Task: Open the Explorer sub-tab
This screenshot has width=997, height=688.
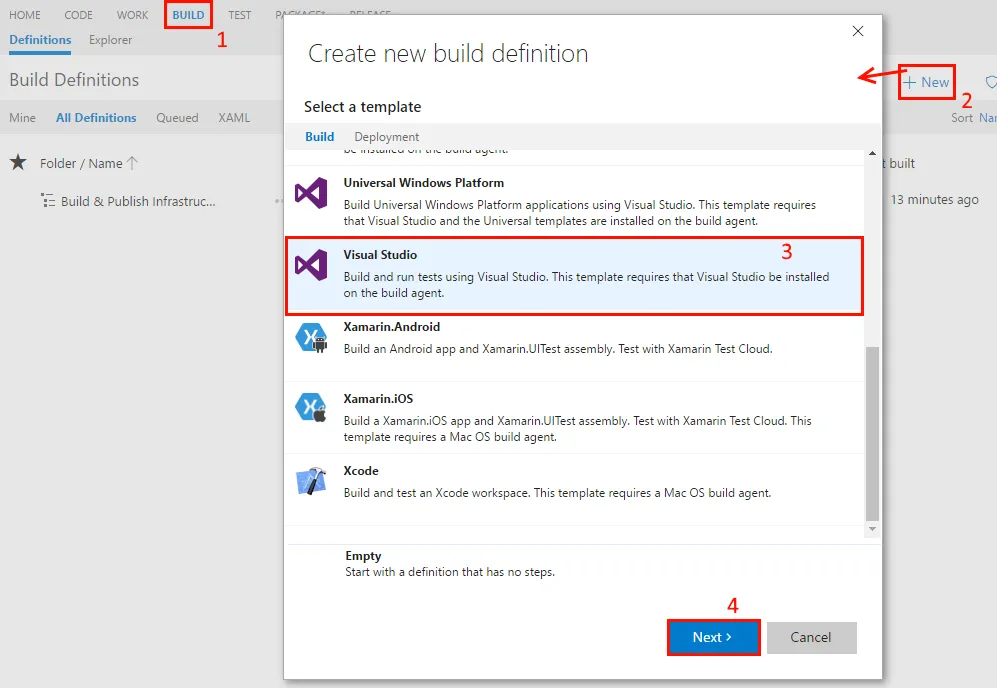Action: 110,40
